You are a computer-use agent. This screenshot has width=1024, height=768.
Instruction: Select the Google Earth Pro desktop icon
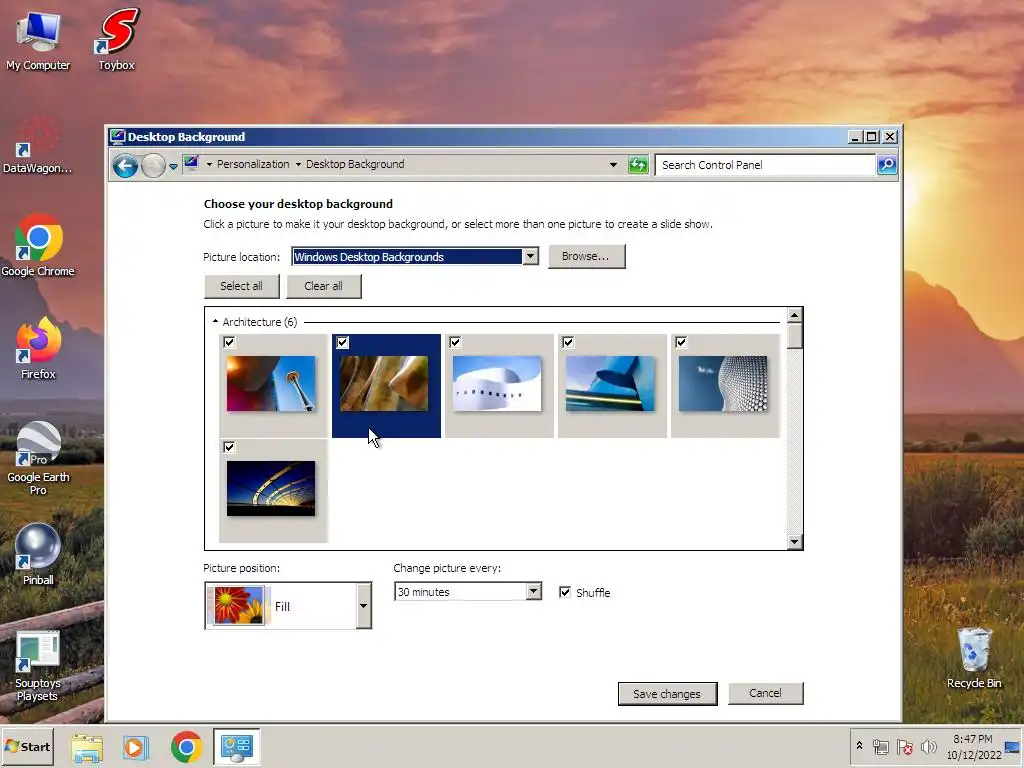(38, 458)
